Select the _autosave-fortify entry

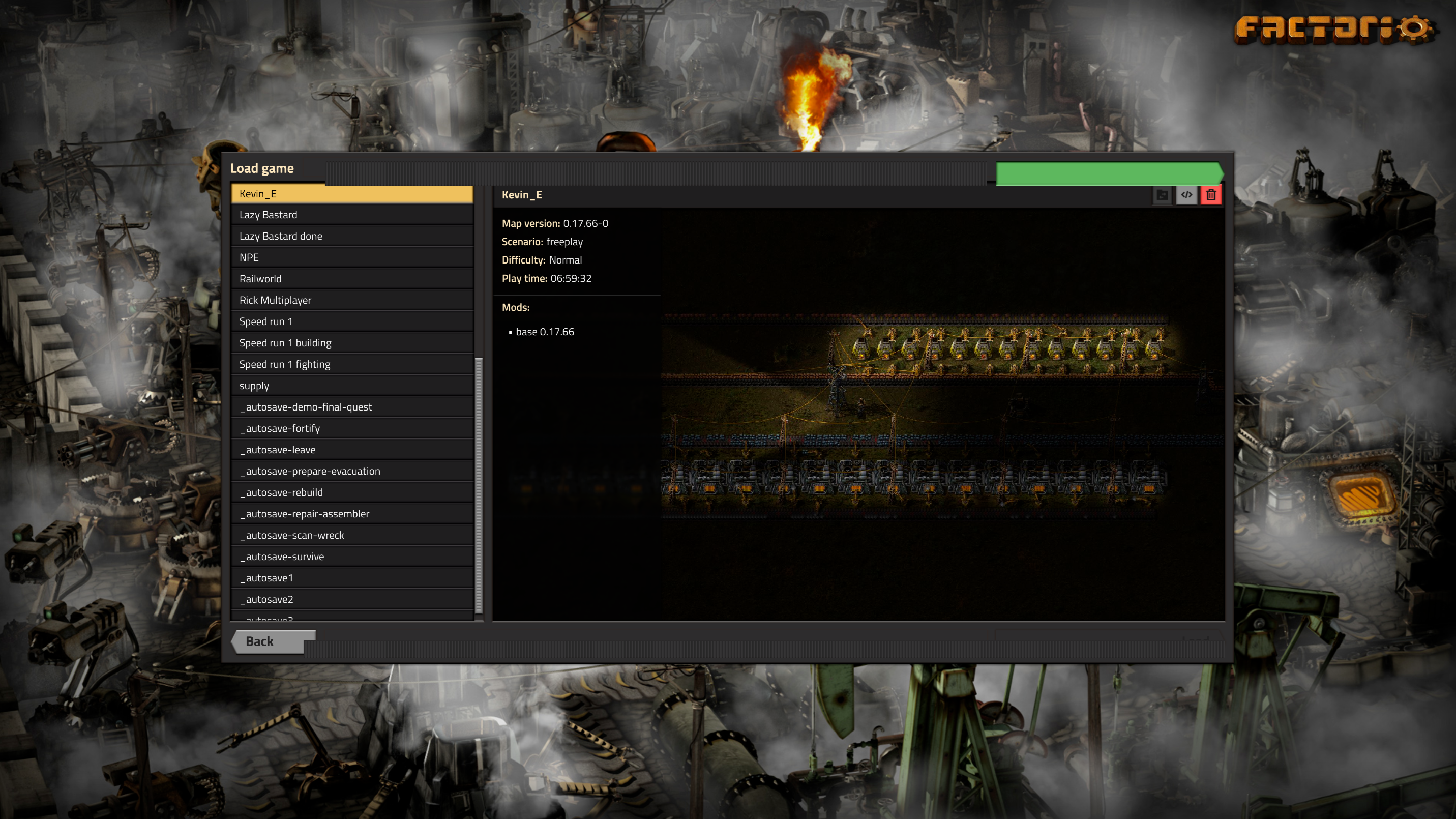(352, 428)
